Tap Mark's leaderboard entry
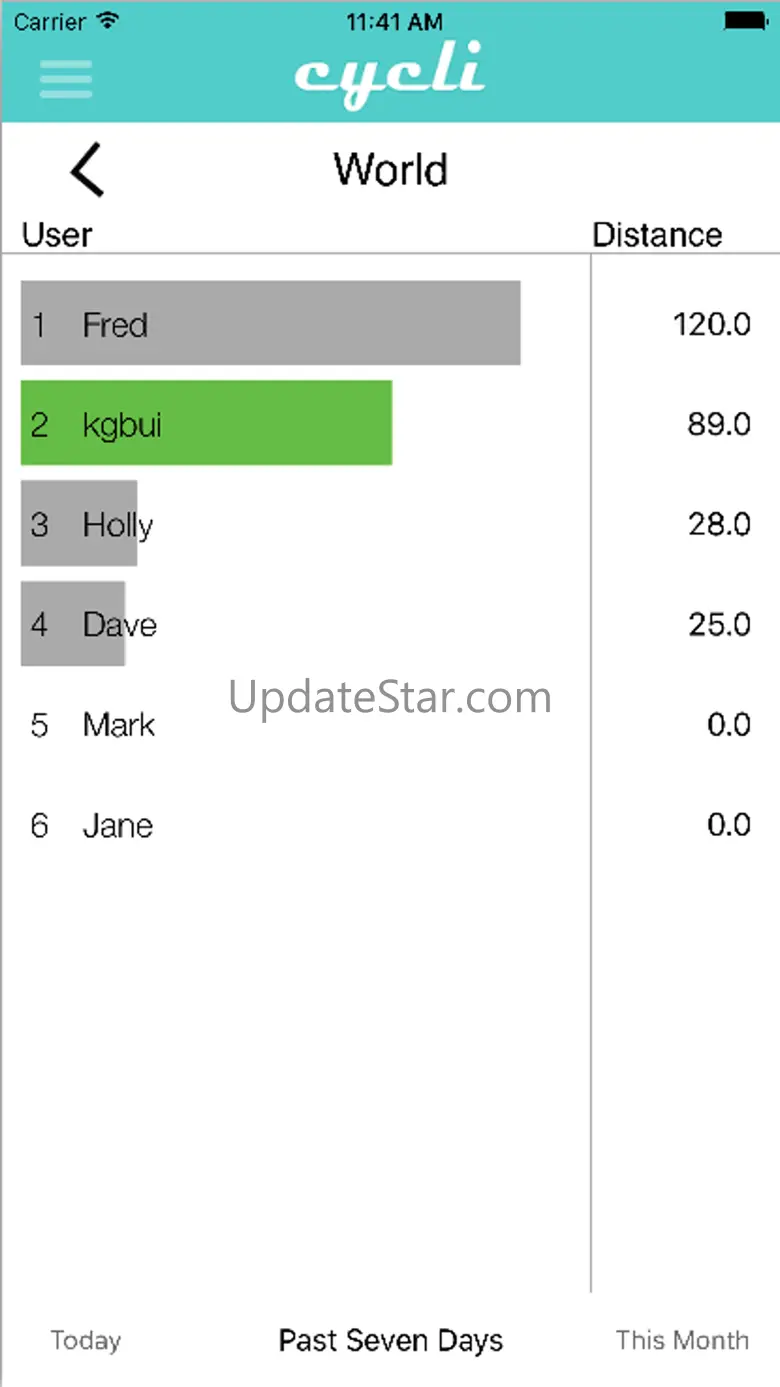Image resolution: width=780 pixels, height=1387 pixels. (118, 724)
